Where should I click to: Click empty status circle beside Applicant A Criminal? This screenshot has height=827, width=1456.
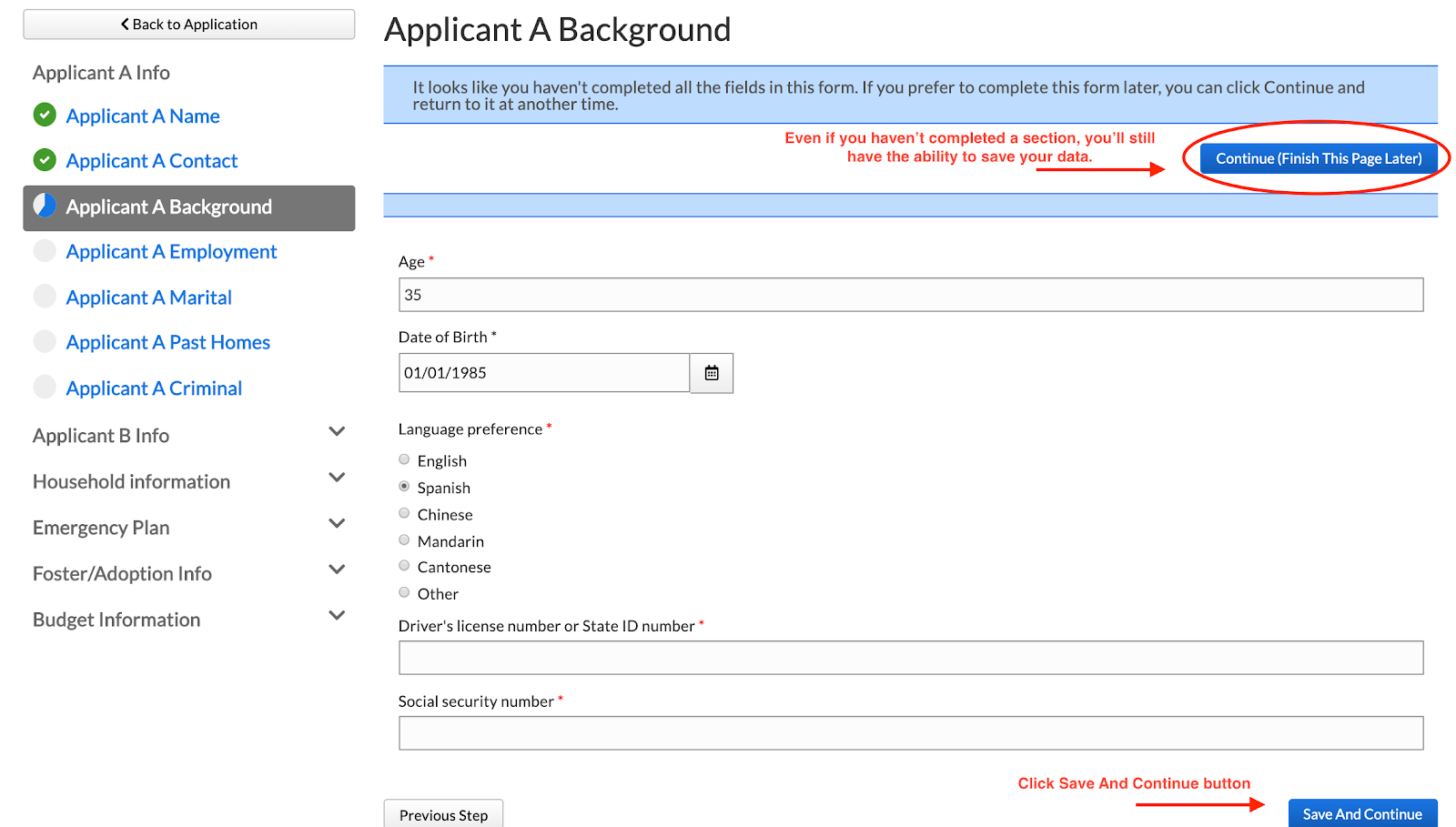point(45,388)
